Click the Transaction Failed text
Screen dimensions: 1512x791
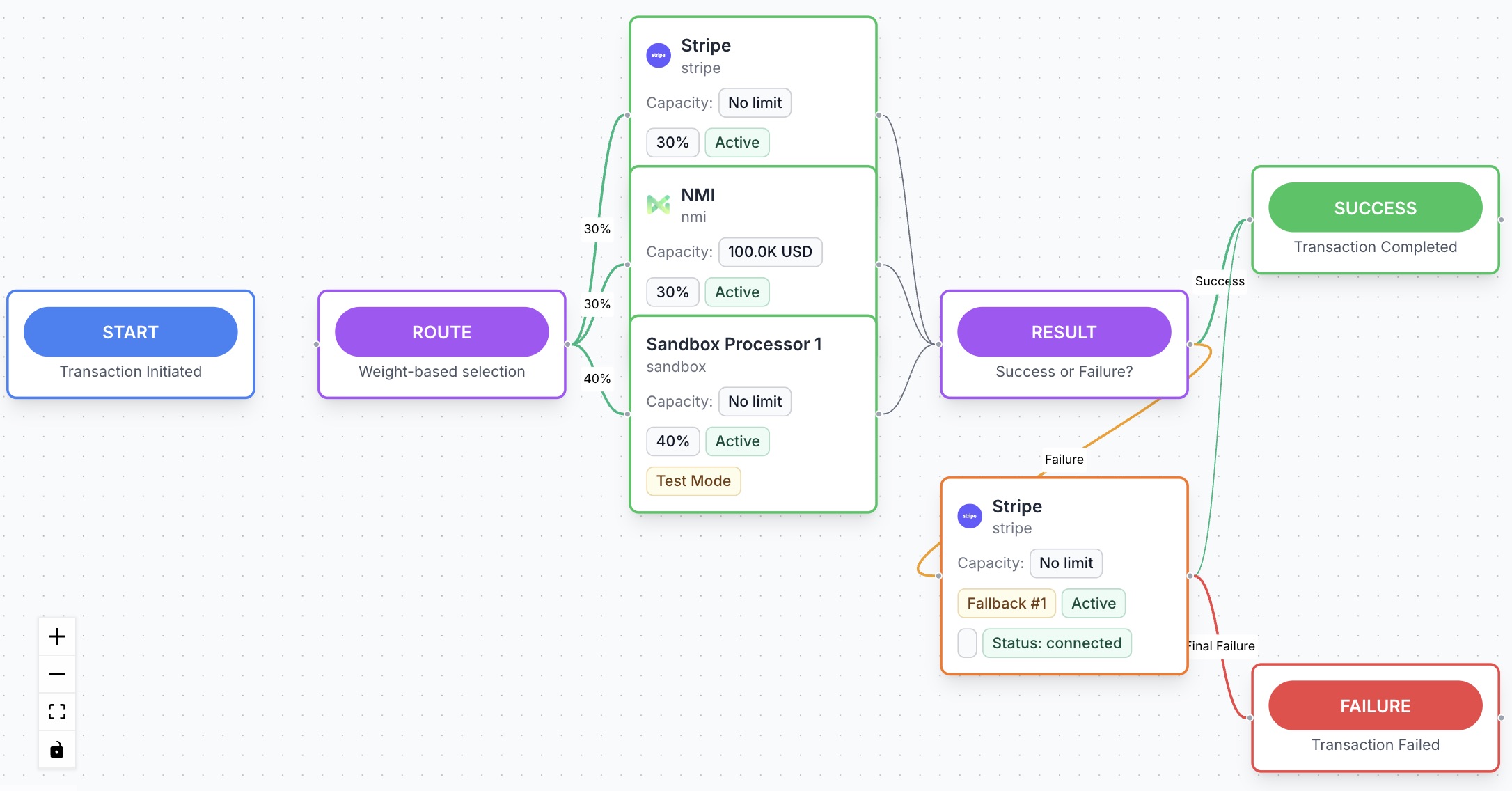point(1376,745)
